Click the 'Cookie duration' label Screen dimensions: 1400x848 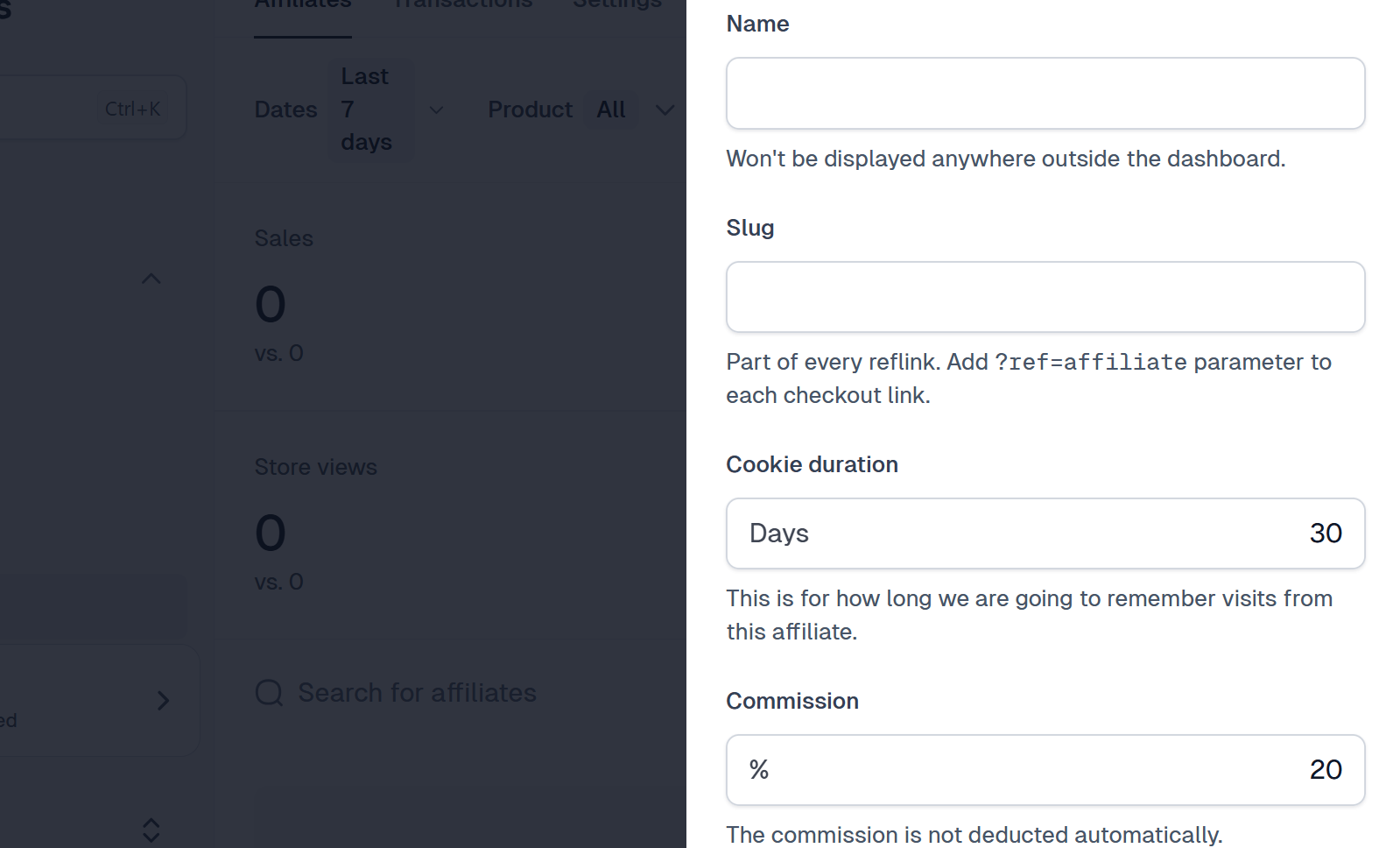coord(812,464)
